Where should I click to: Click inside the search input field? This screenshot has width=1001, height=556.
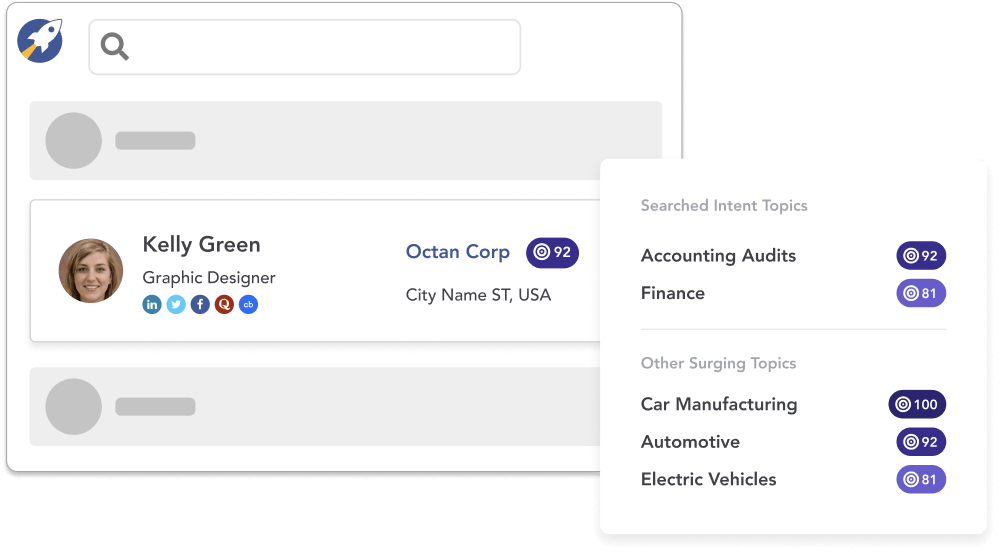coord(320,47)
